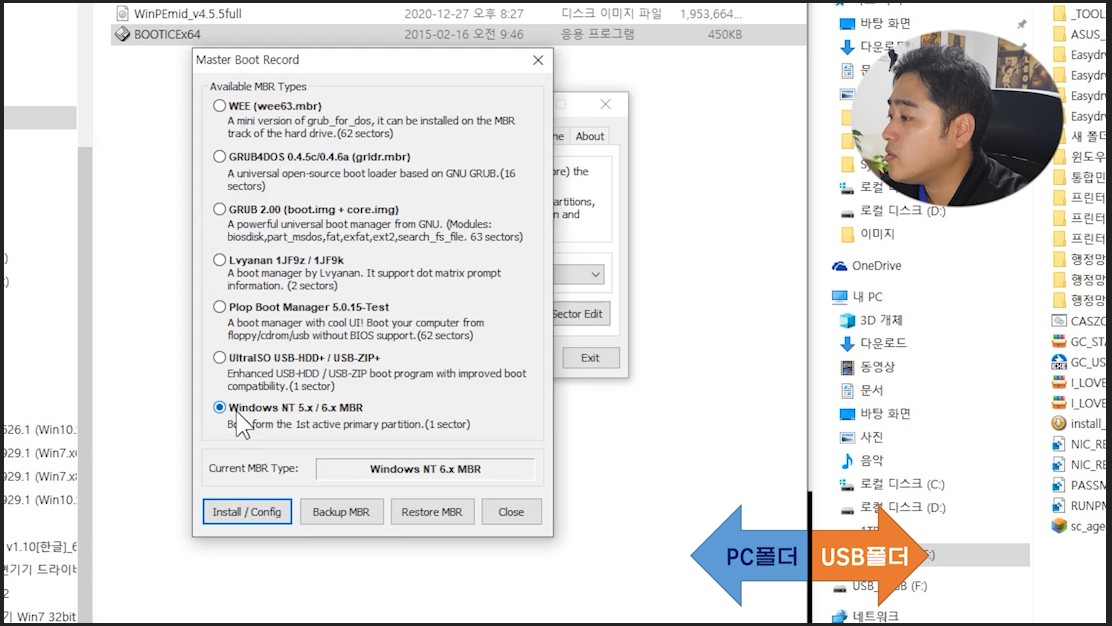Screen dimensions: 1112x626
Task: Close the Master Boot Record dialog with X
Action: (538, 60)
